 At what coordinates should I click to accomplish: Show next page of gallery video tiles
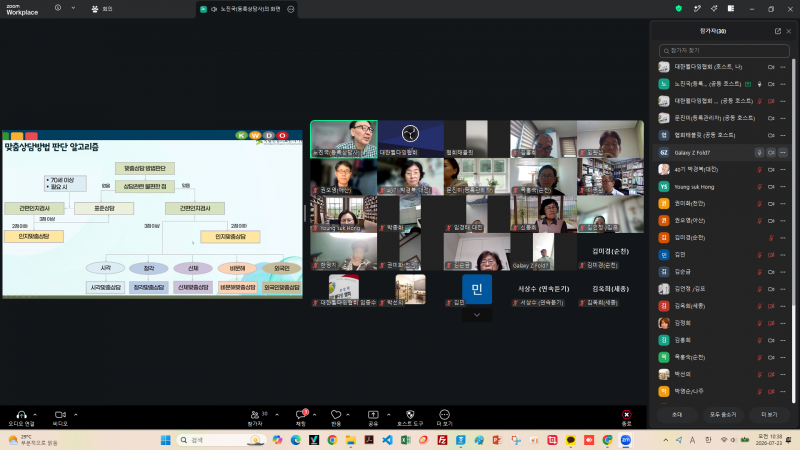click(477, 315)
